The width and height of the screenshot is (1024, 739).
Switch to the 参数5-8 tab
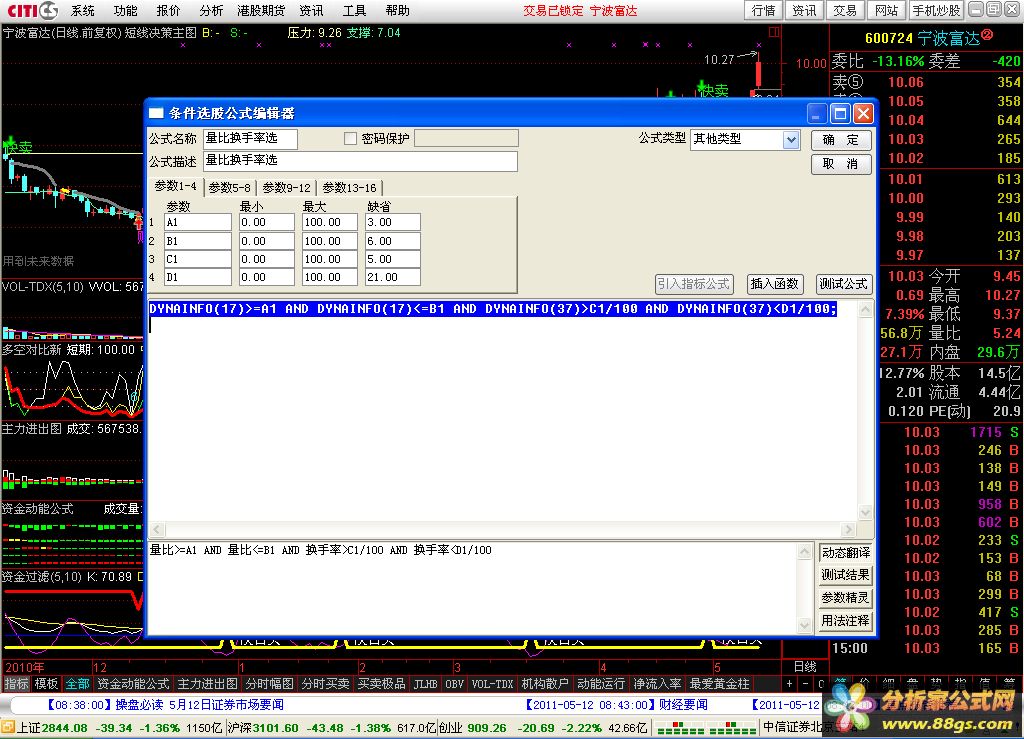click(x=229, y=187)
